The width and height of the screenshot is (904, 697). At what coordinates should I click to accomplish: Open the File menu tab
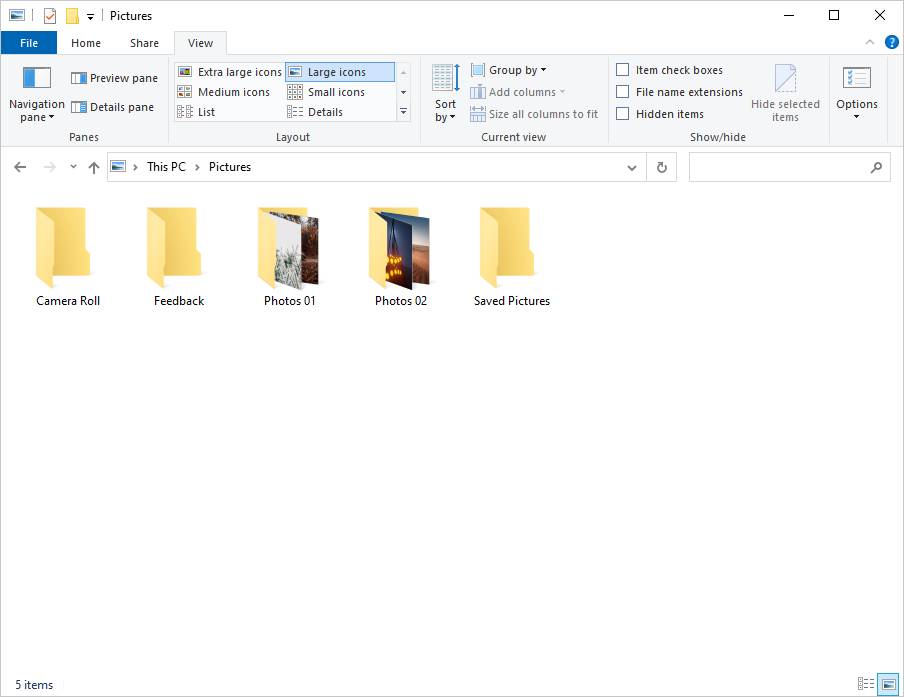tap(29, 43)
